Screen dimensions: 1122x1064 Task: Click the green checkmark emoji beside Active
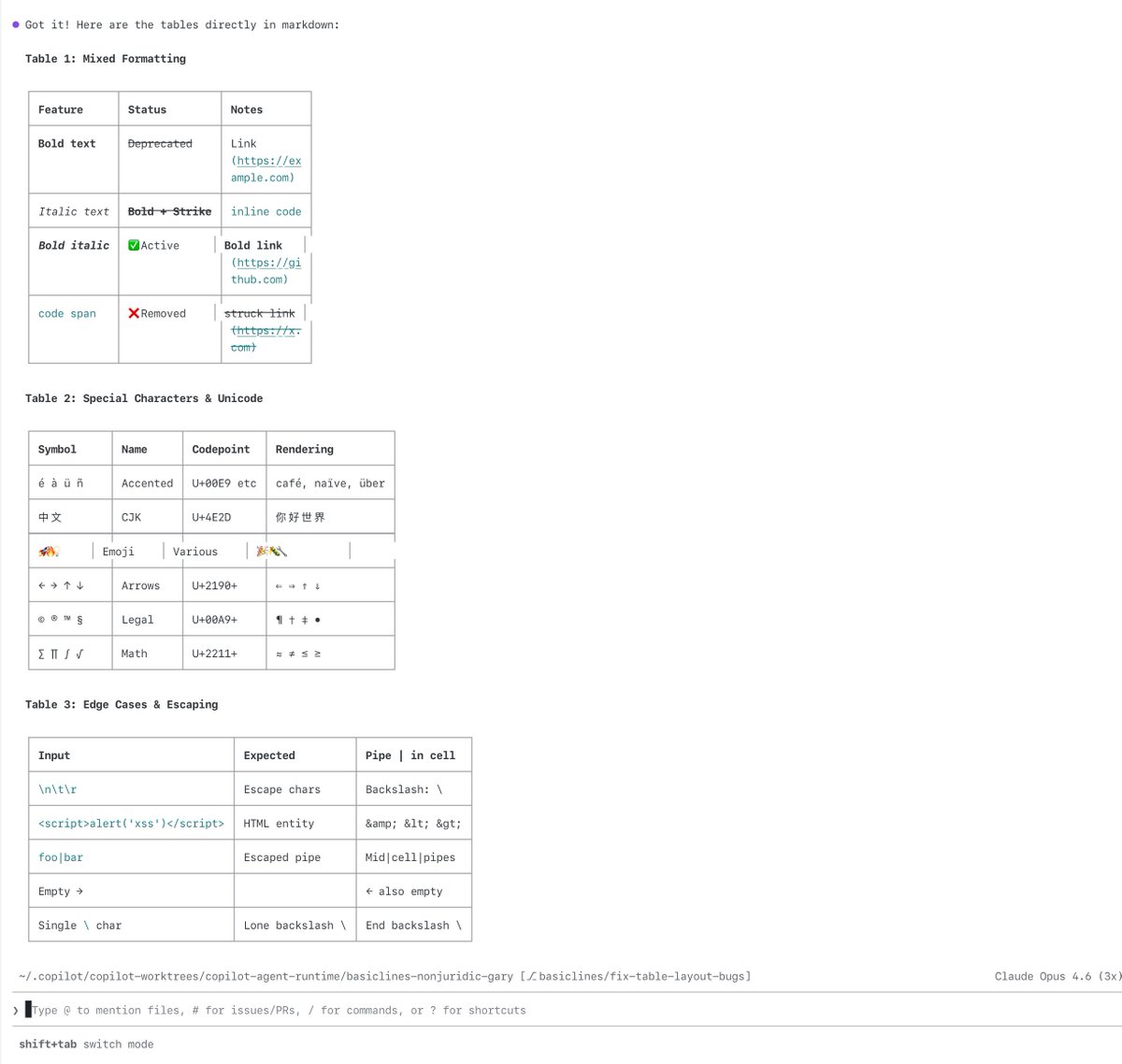pos(134,245)
